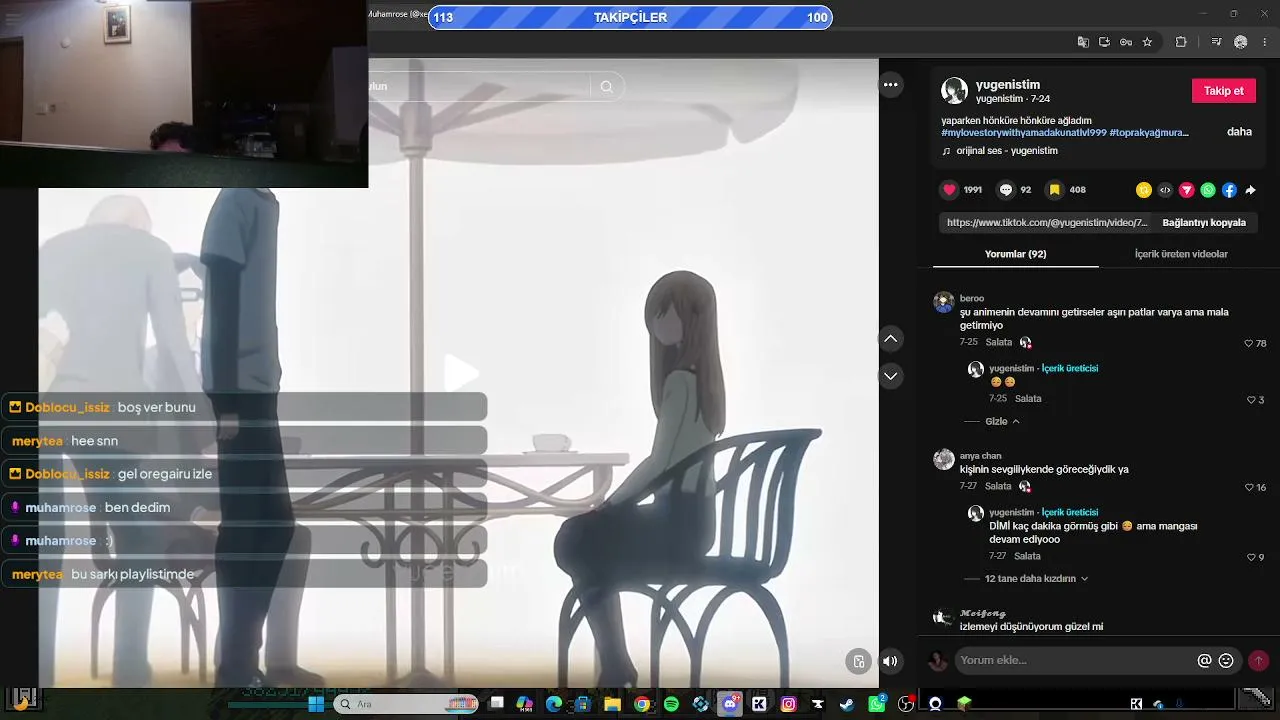Like beroo's comment
The height and width of the screenshot is (720, 1280).
[1249, 343]
